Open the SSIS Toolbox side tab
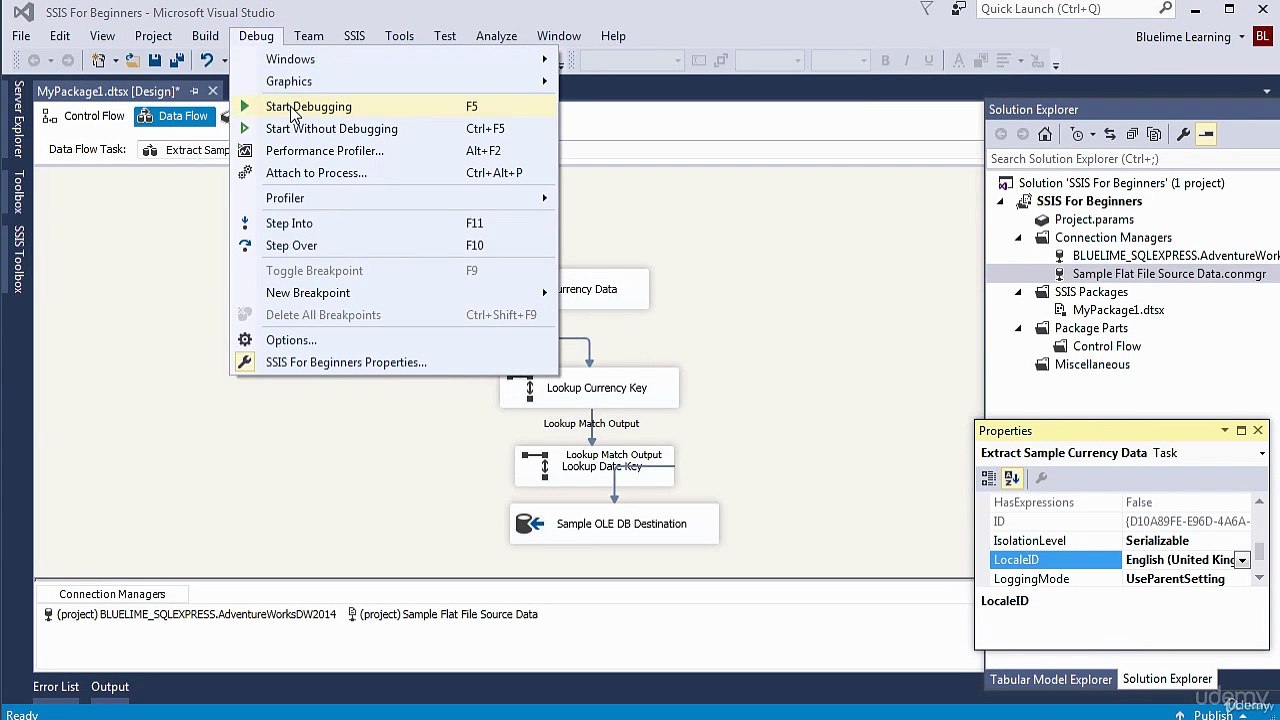1280x720 pixels. [18, 259]
